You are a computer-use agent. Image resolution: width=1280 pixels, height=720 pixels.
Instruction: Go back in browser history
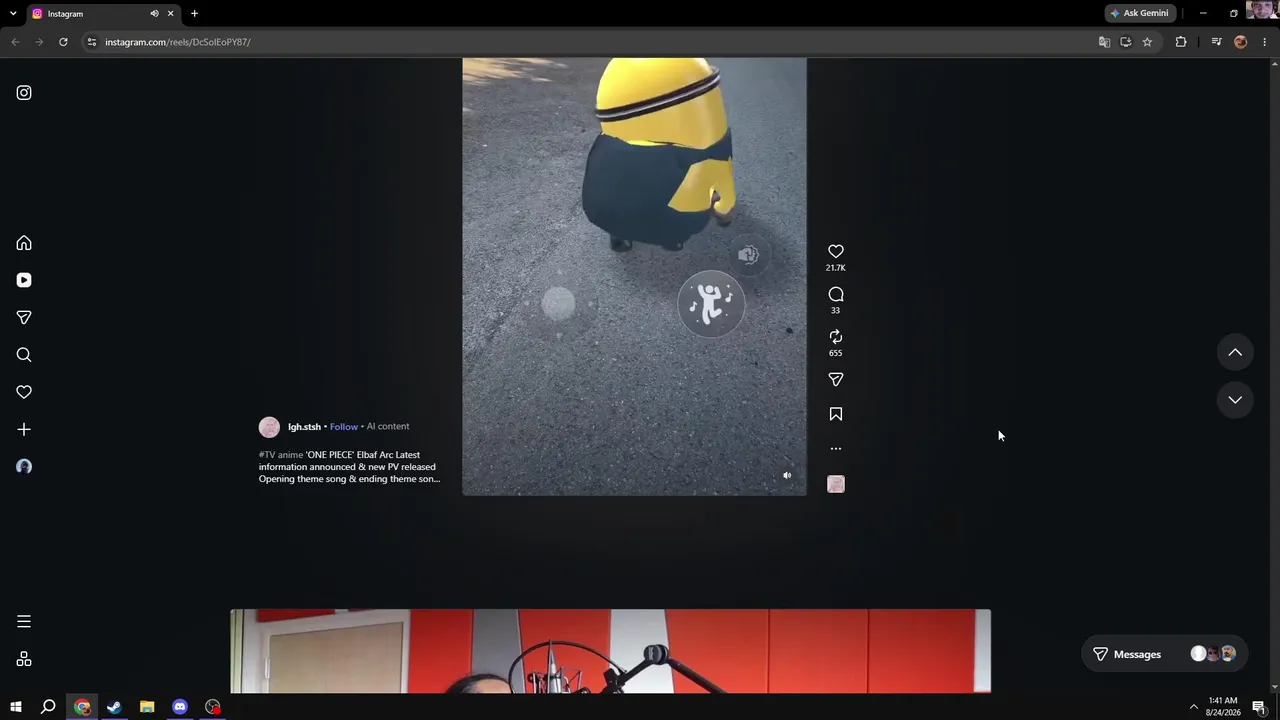pyautogui.click(x=15, y=42)
